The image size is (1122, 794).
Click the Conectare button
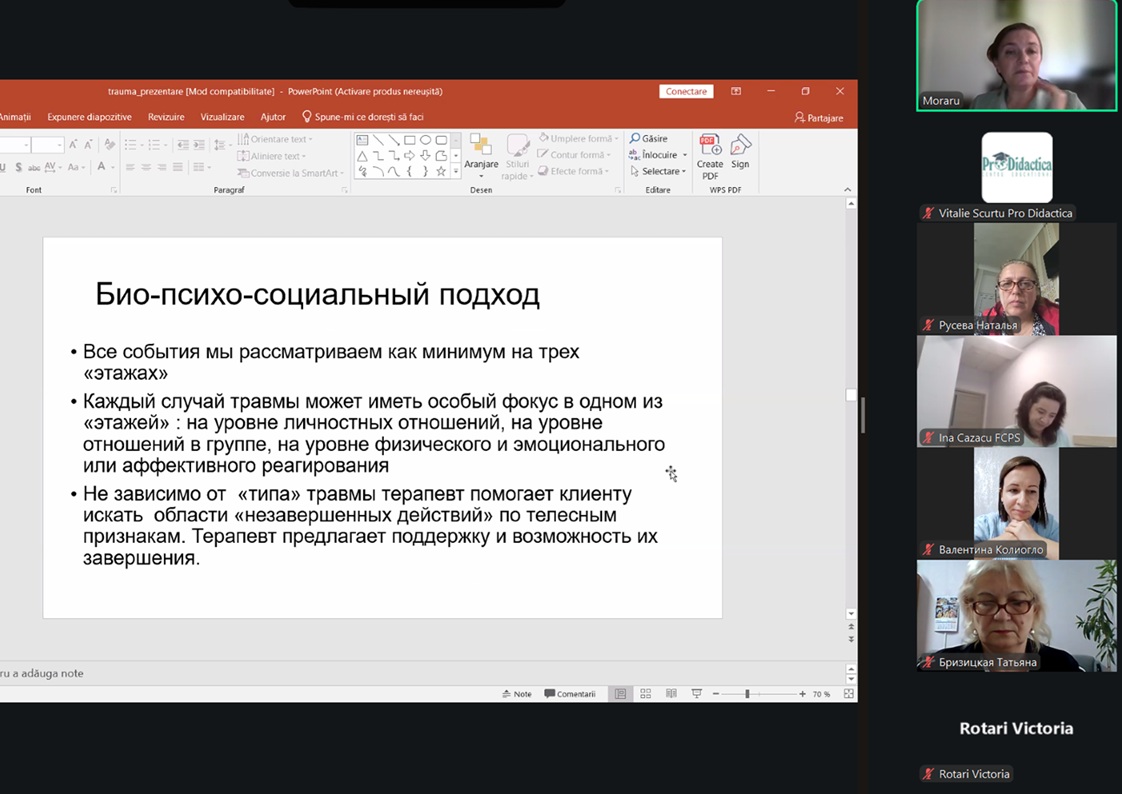686,91
